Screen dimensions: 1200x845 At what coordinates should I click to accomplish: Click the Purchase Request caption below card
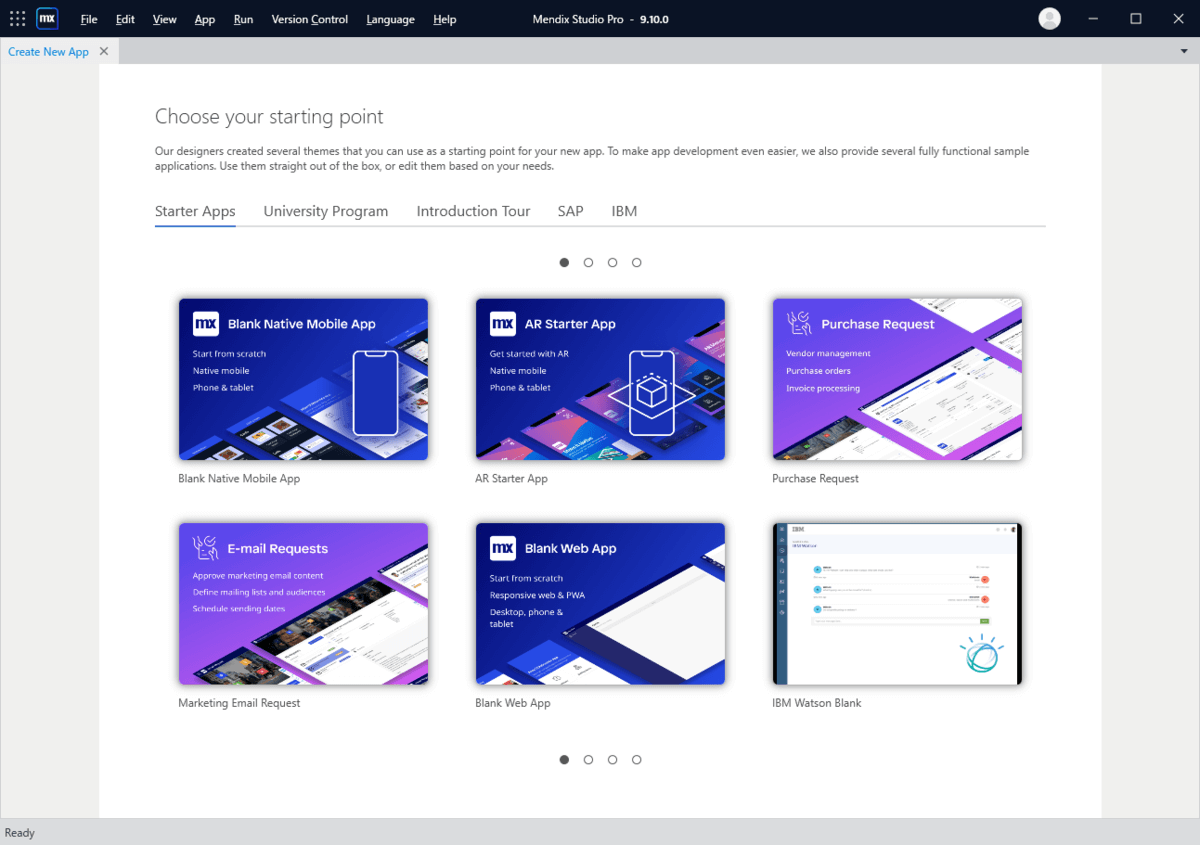pyautogui.click(x=815, y=478)
